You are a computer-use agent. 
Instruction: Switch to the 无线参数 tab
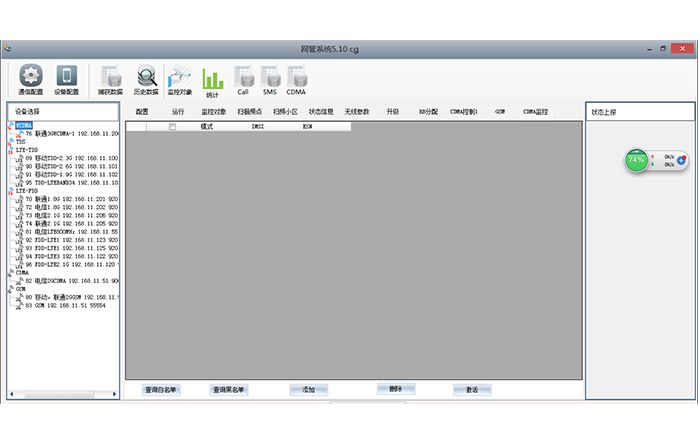click(357, 112)
